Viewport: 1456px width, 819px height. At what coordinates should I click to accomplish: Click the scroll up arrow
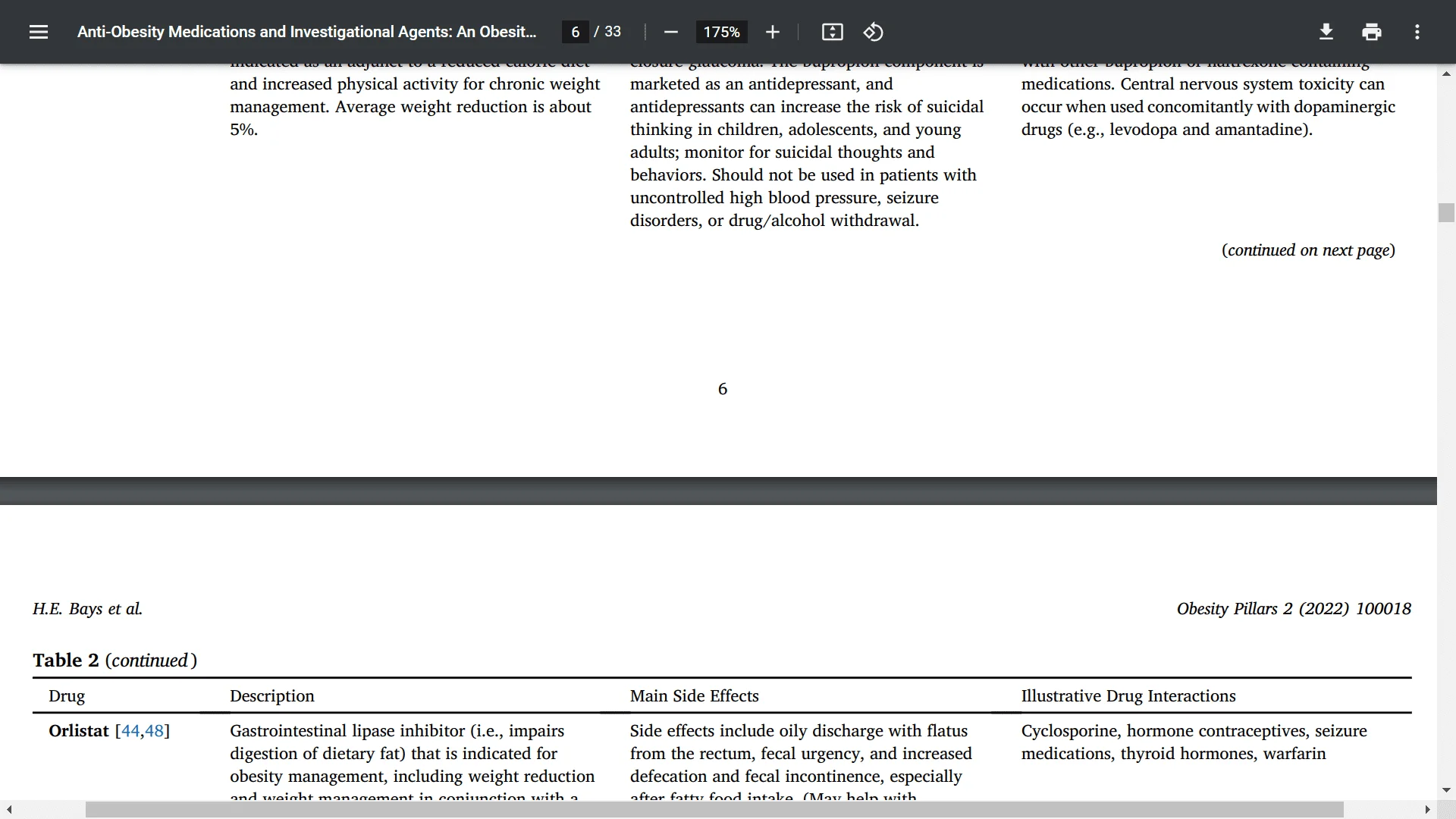pos(1446,74)
